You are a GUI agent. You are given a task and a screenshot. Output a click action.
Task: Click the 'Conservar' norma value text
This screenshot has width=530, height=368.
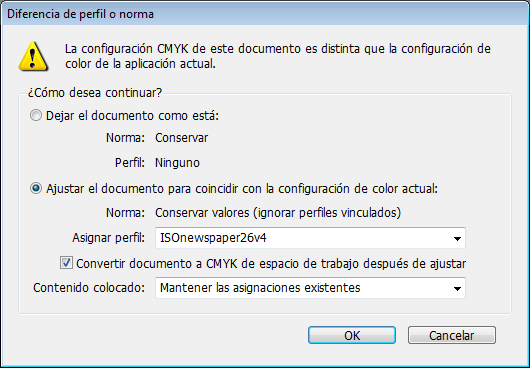pos(182,138)
